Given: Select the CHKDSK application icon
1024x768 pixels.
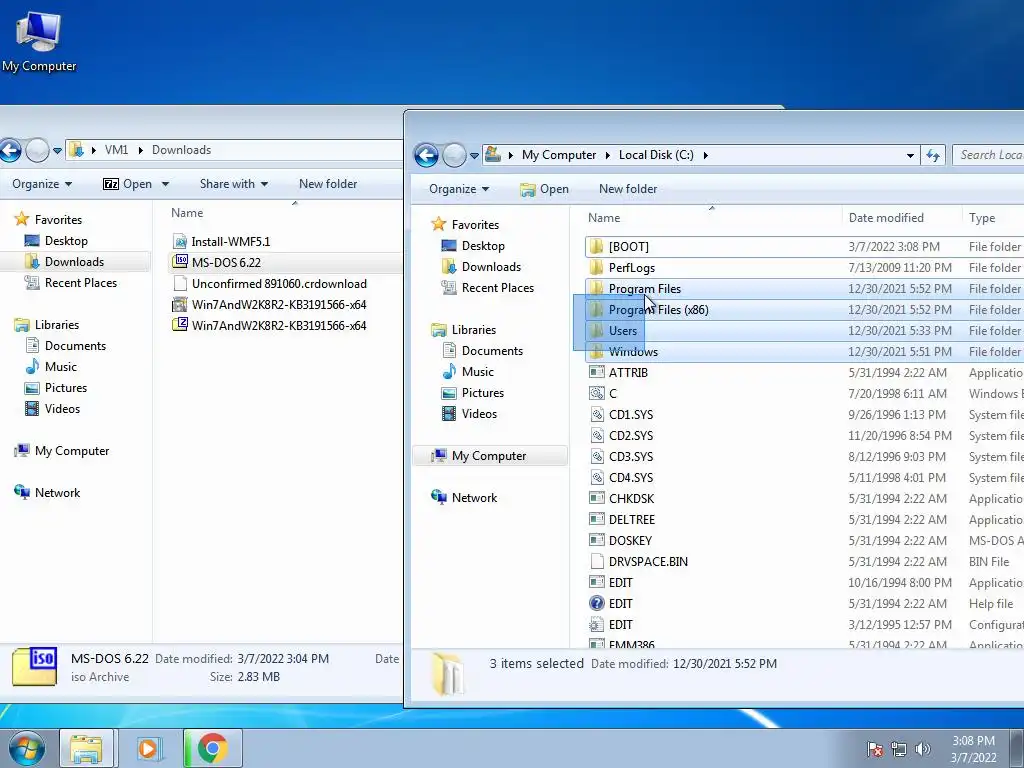Looking at the screenshot, I should [x=596, y=498].
